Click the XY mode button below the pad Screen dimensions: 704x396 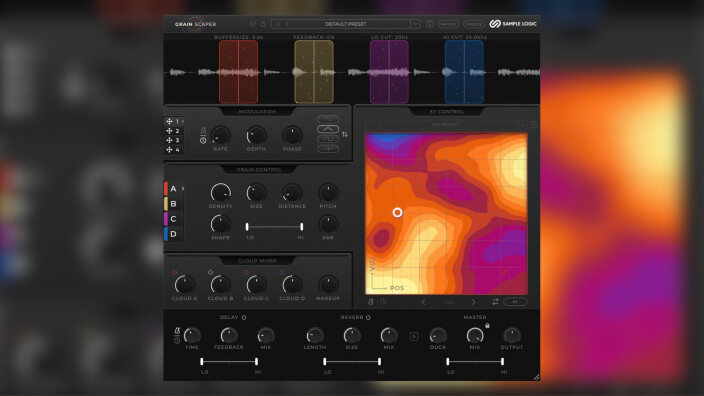[x=515, y=302]
